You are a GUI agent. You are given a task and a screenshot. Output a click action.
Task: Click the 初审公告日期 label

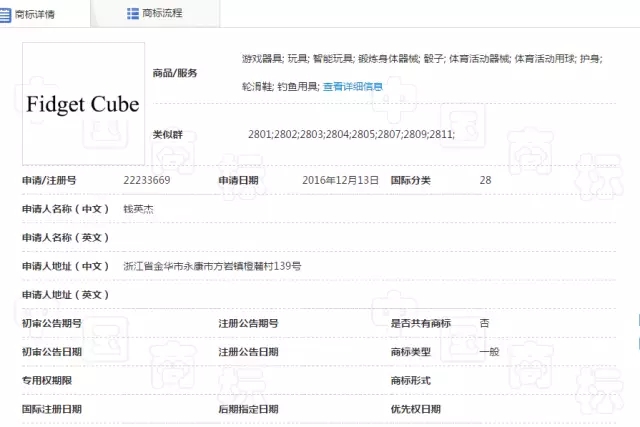[52, 352]
